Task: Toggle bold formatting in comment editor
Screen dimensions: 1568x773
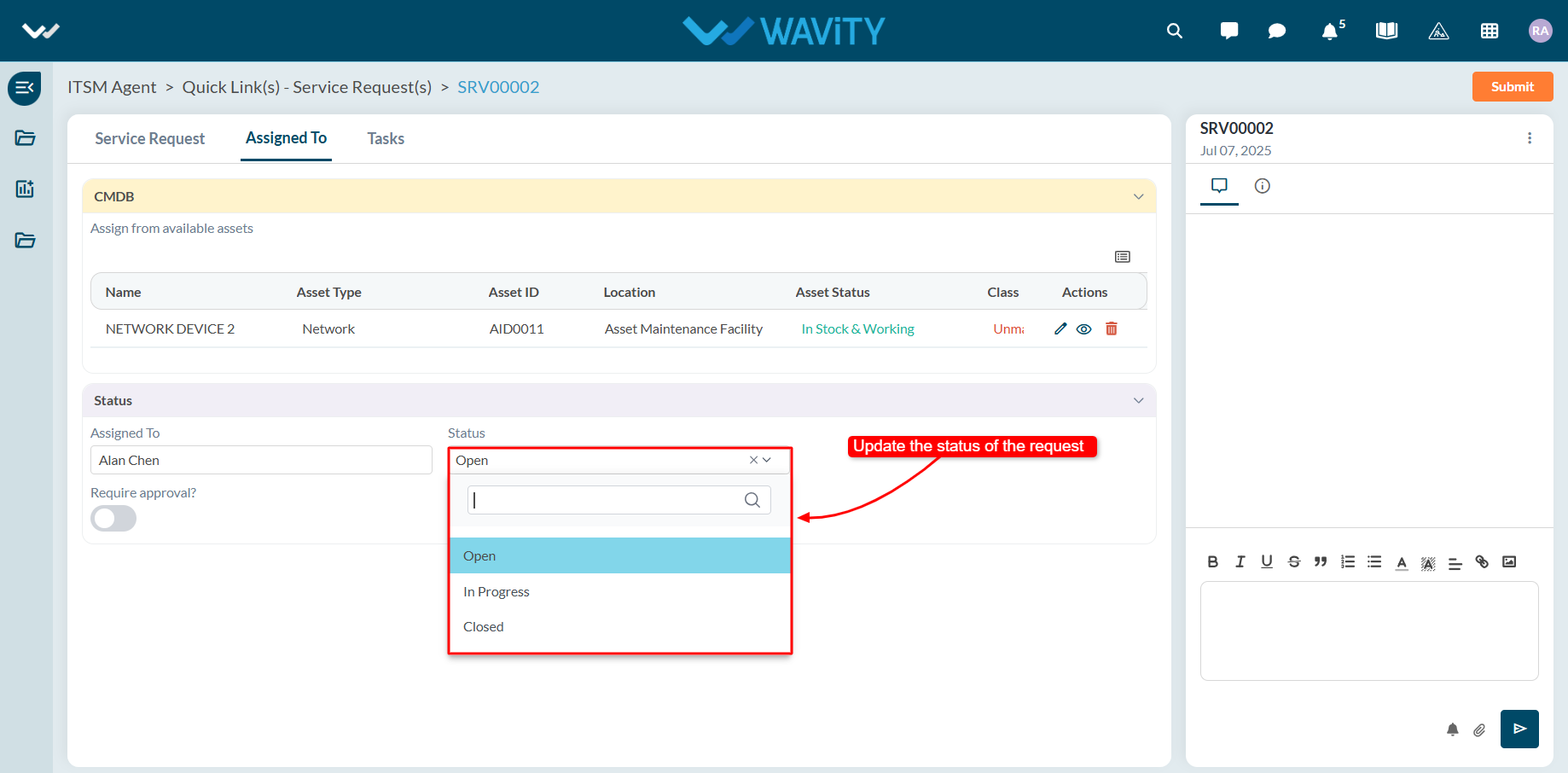Action: pyautogui.click(x=1213, y=561)
